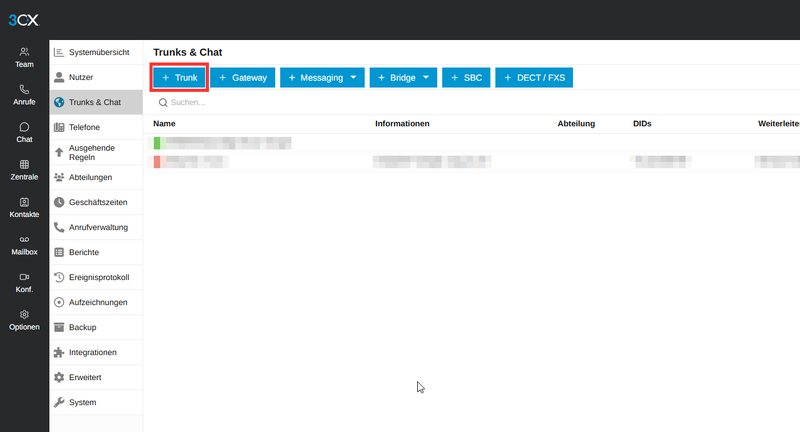Screen dimensions: 800x432
Task: Click the Erweitert cog icon
Action: (59, 377)
